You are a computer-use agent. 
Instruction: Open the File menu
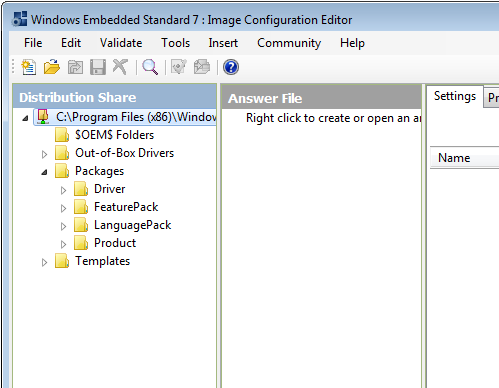pos(33,43)
